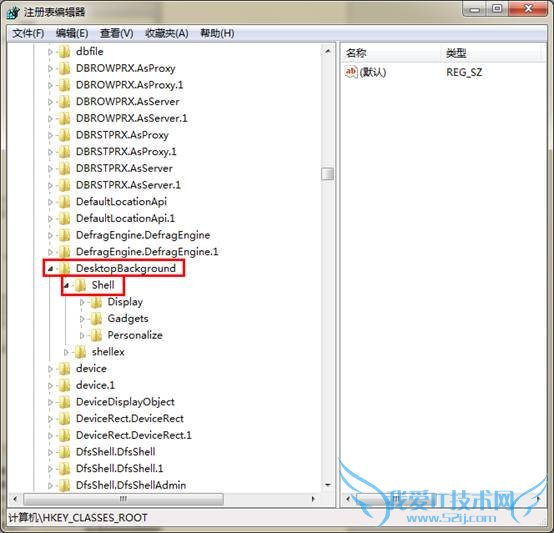Select the Gadgets folder icon
The height and width of the screenshot is (533, 554).
(96, 319)
